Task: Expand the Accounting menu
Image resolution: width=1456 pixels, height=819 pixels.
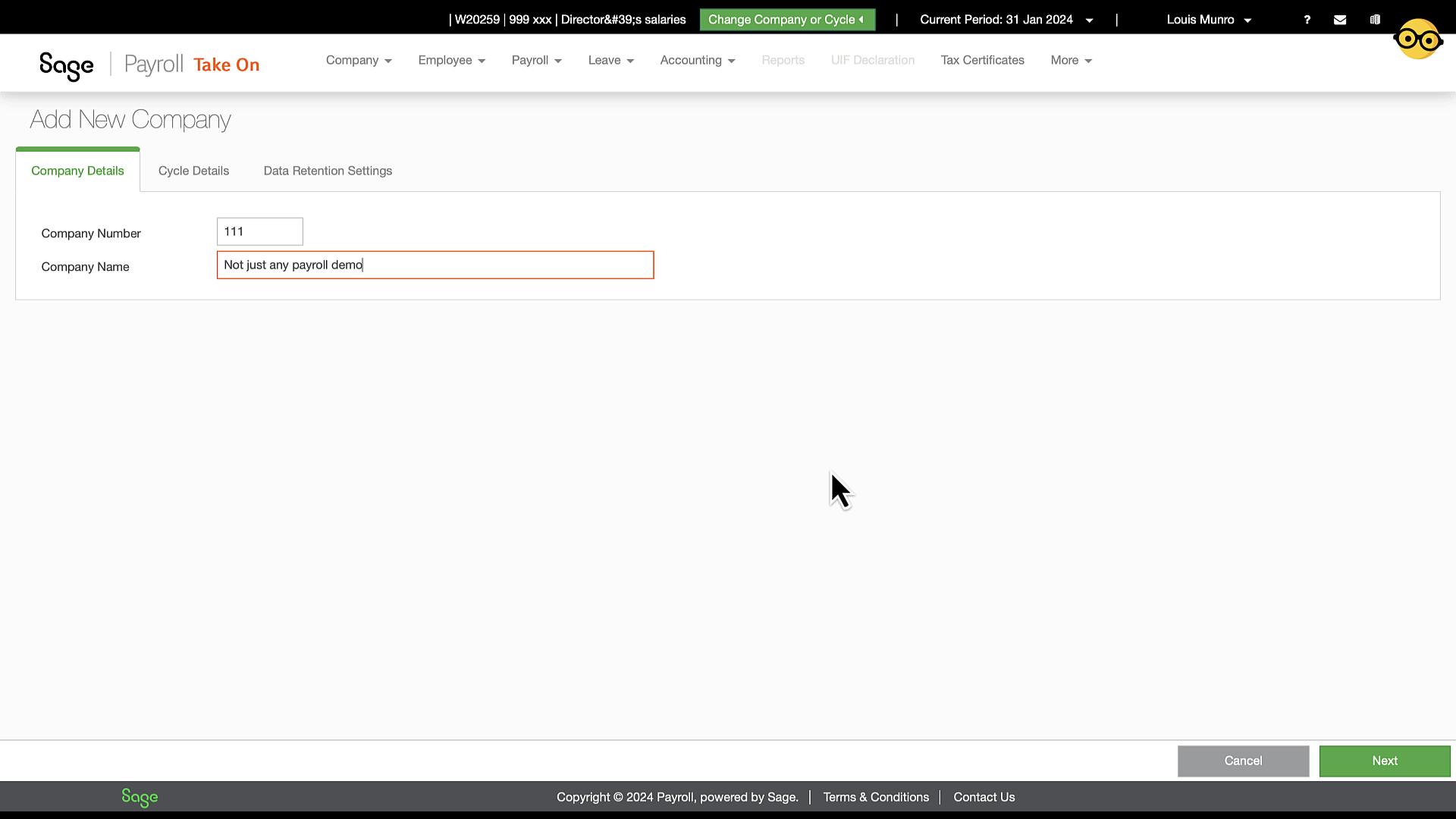Action: [x=698, y=61]
